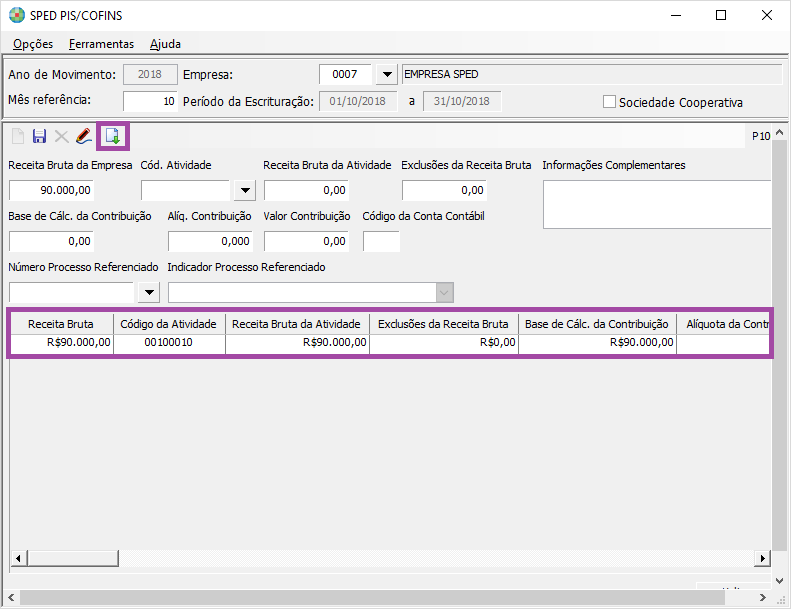Click the Informações Complementares text area
This screenshot has height=609, width=791.
click(x=657, y=204)
